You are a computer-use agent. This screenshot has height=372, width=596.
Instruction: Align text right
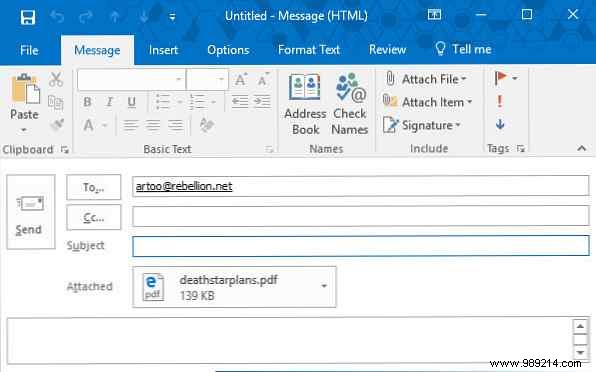tap(176, 125)
